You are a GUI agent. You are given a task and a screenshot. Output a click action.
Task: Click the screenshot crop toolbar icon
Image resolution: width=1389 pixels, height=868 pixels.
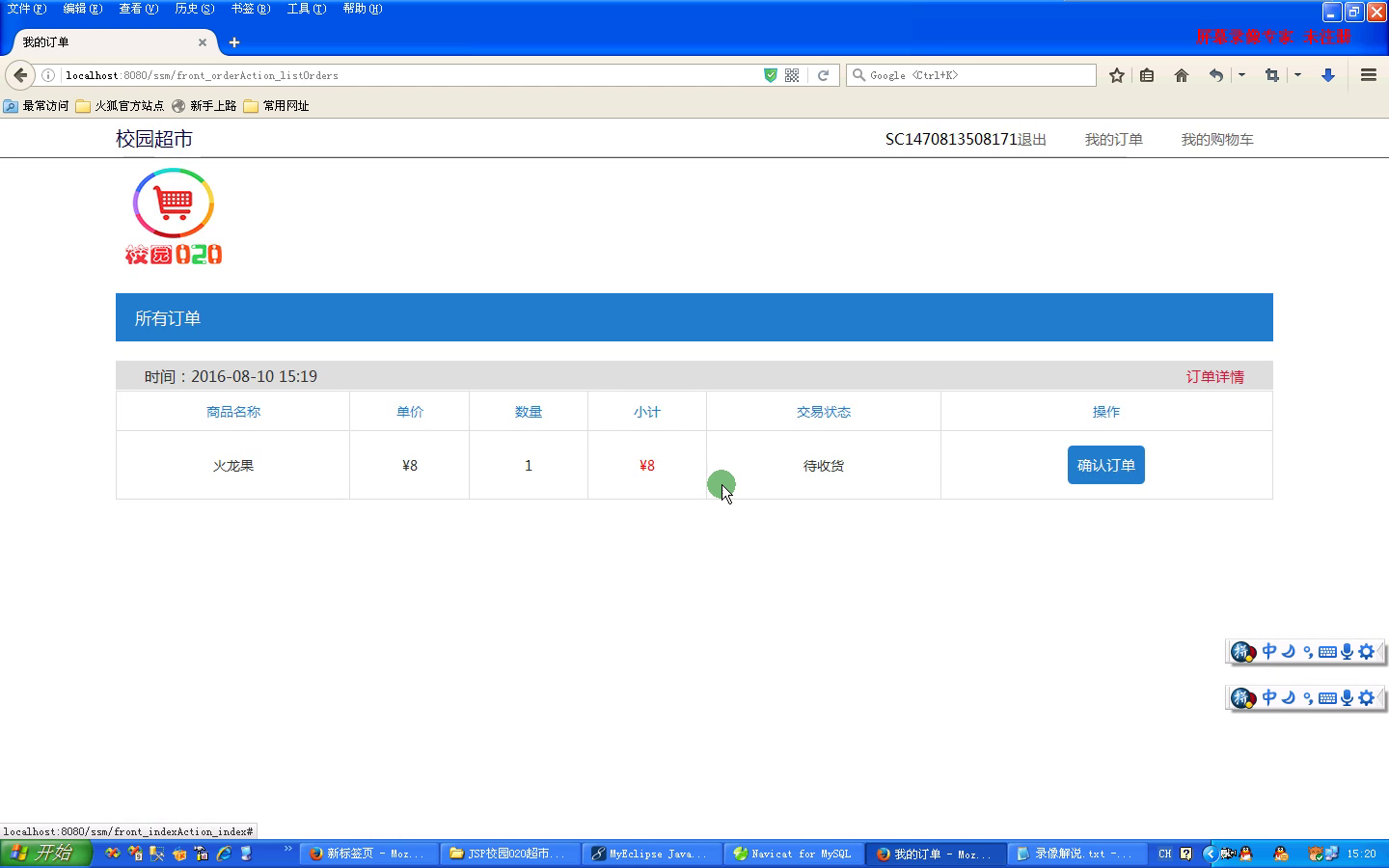[x=1272, y=75]
